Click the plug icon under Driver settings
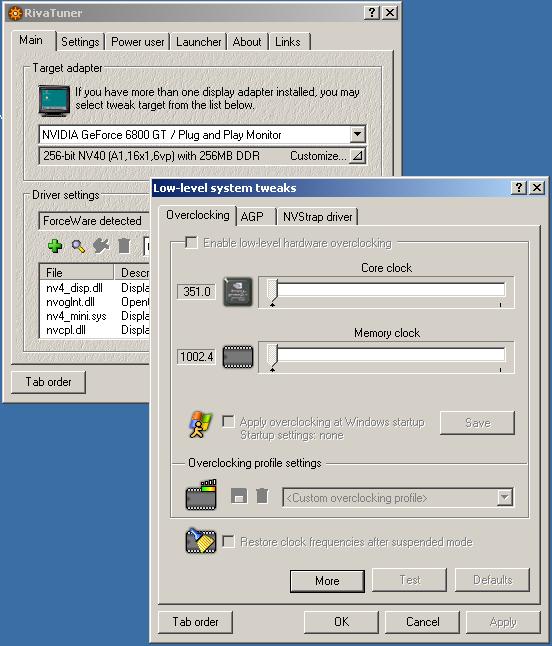 101,246
